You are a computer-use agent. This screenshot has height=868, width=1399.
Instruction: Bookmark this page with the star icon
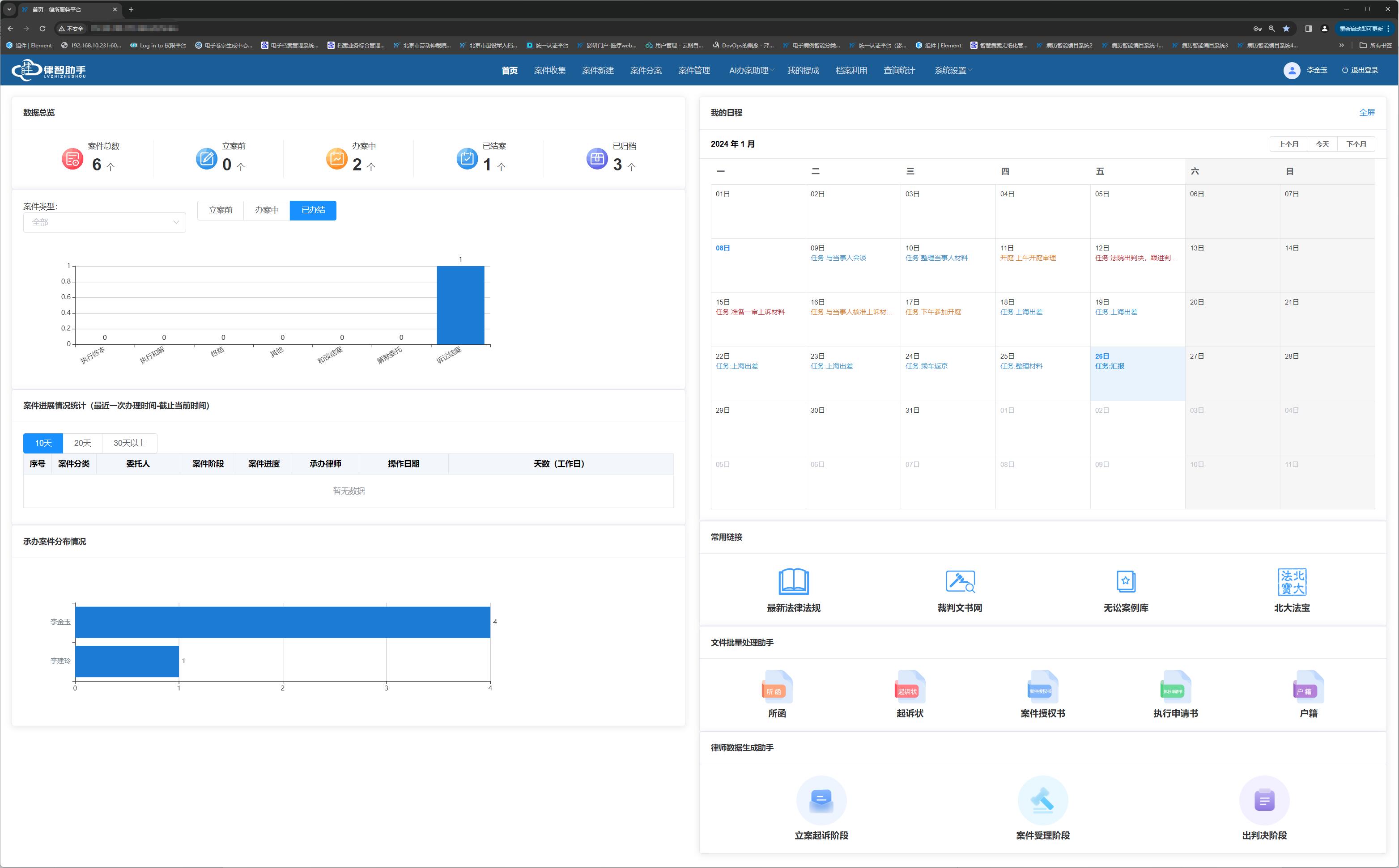[1286, 28]
